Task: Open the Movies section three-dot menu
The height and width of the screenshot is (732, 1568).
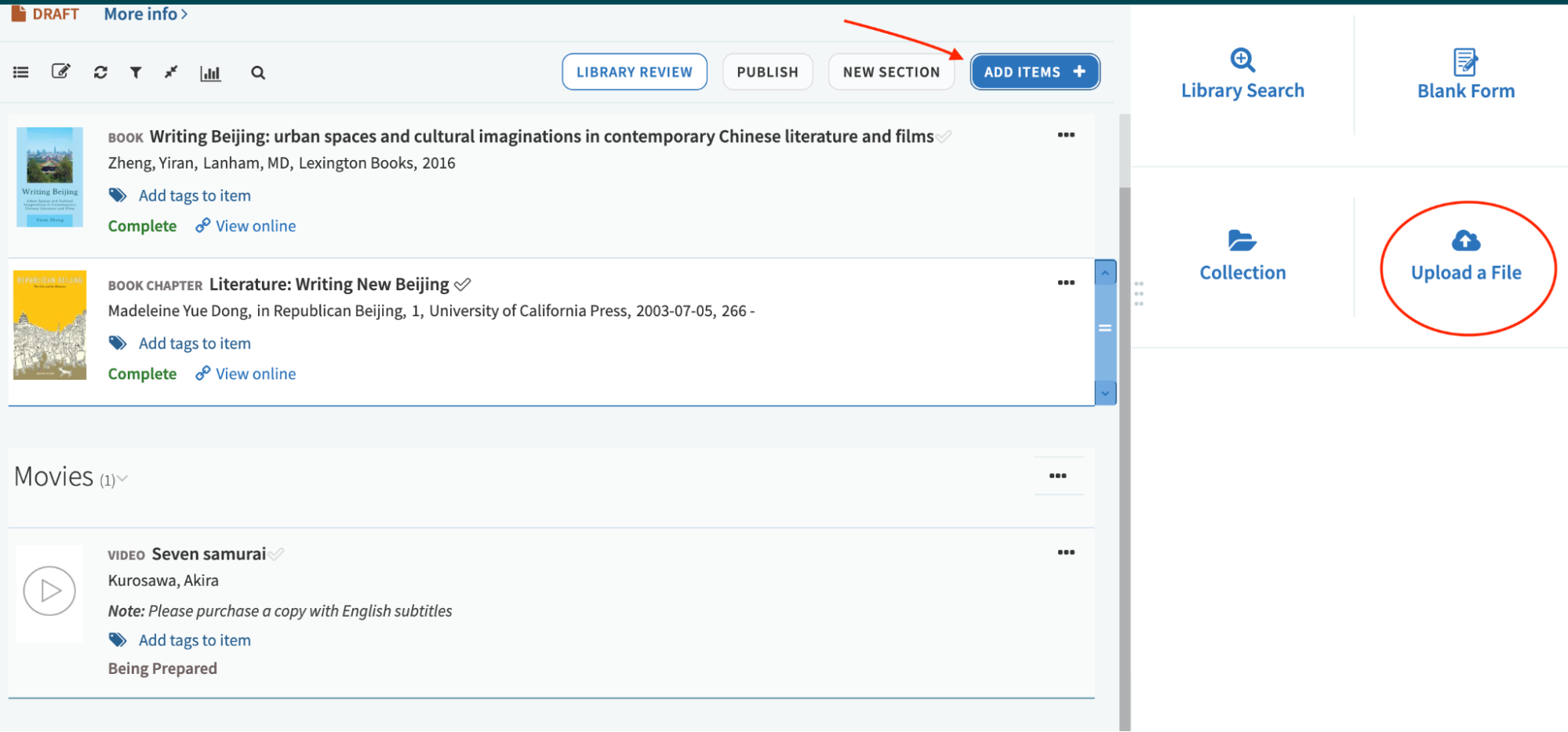Action: click(x=1057, y=476)
